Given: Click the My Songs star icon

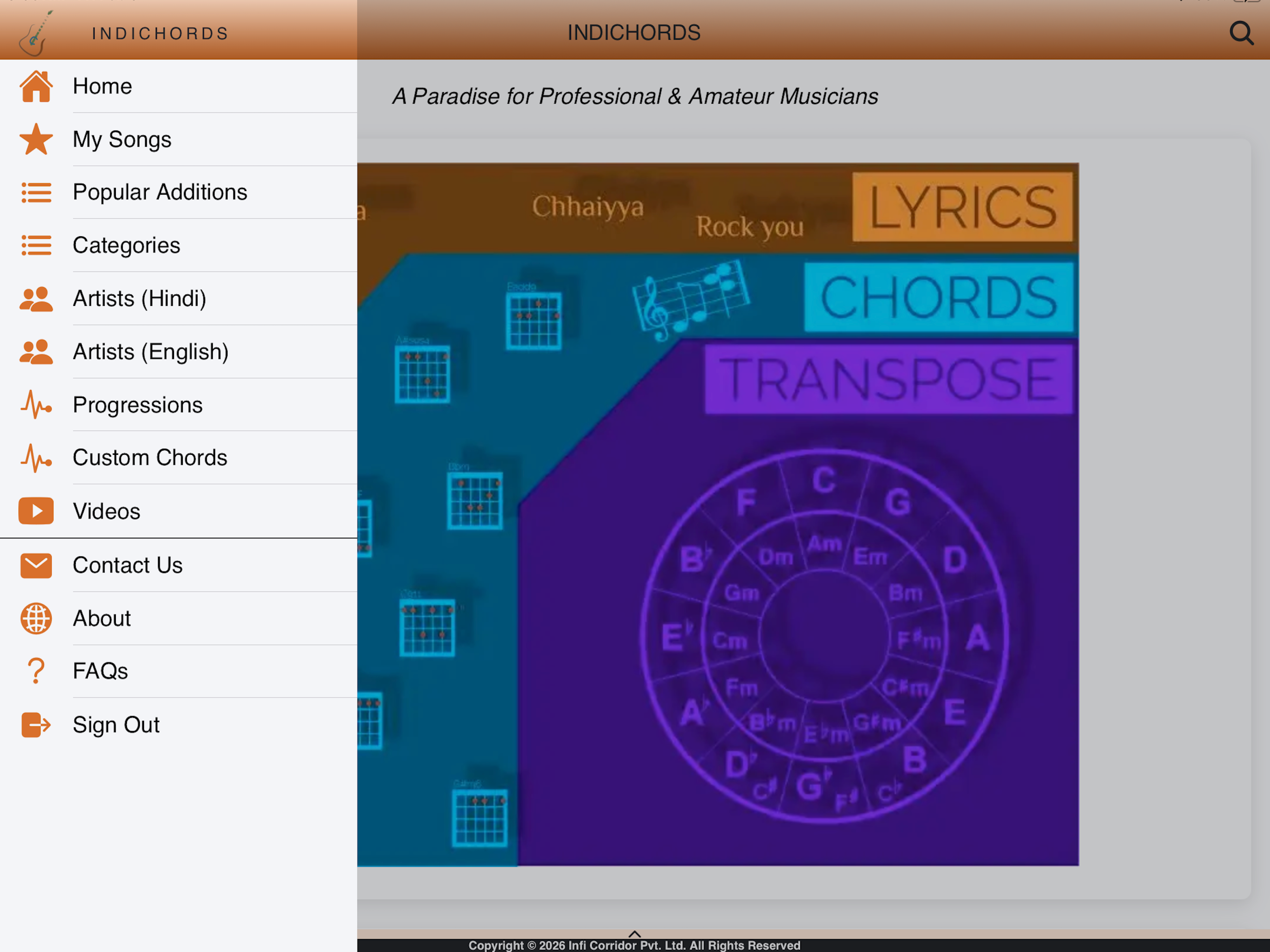Looking at the screenshot, I should [x=36, y=139].
